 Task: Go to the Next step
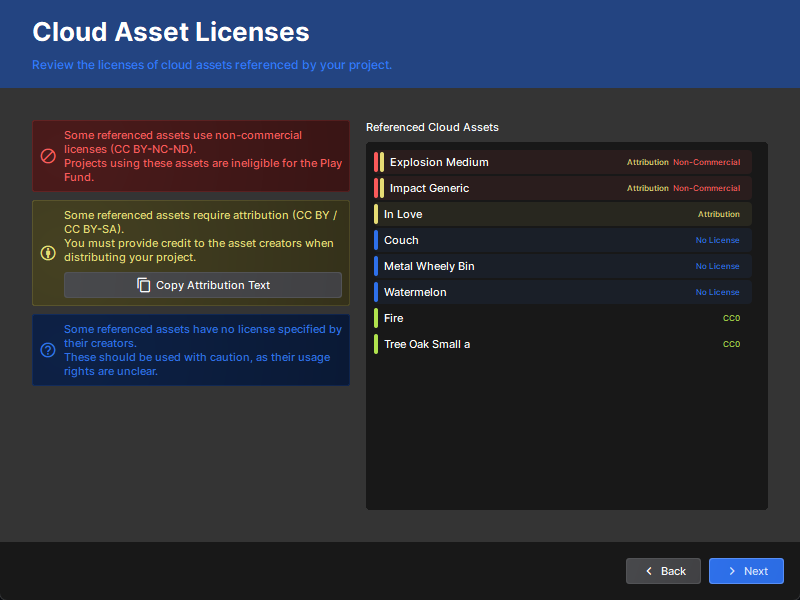746,571
